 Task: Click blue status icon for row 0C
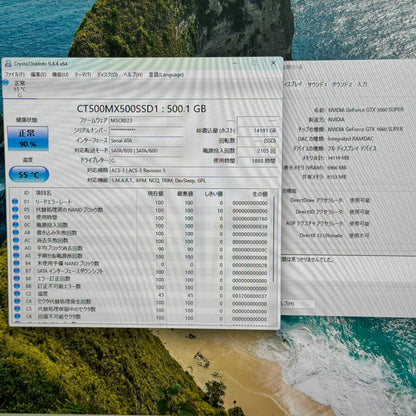coord(15,225)
